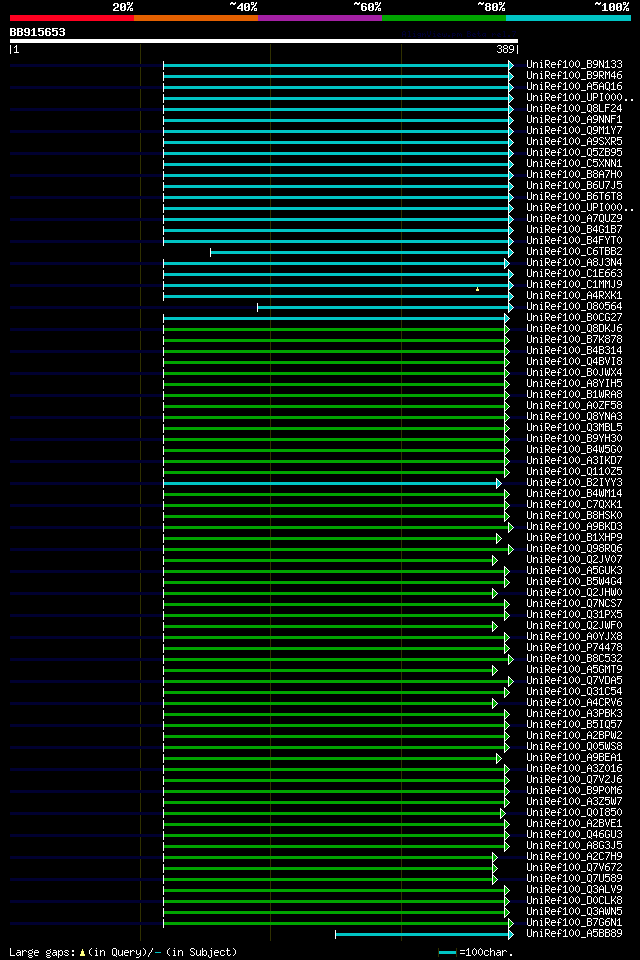Click the cyan alignment bar of UniRef100_B2IYY3
Viewport: 640px width, 960px height.
pyautogui.click(x=332, y=484)
